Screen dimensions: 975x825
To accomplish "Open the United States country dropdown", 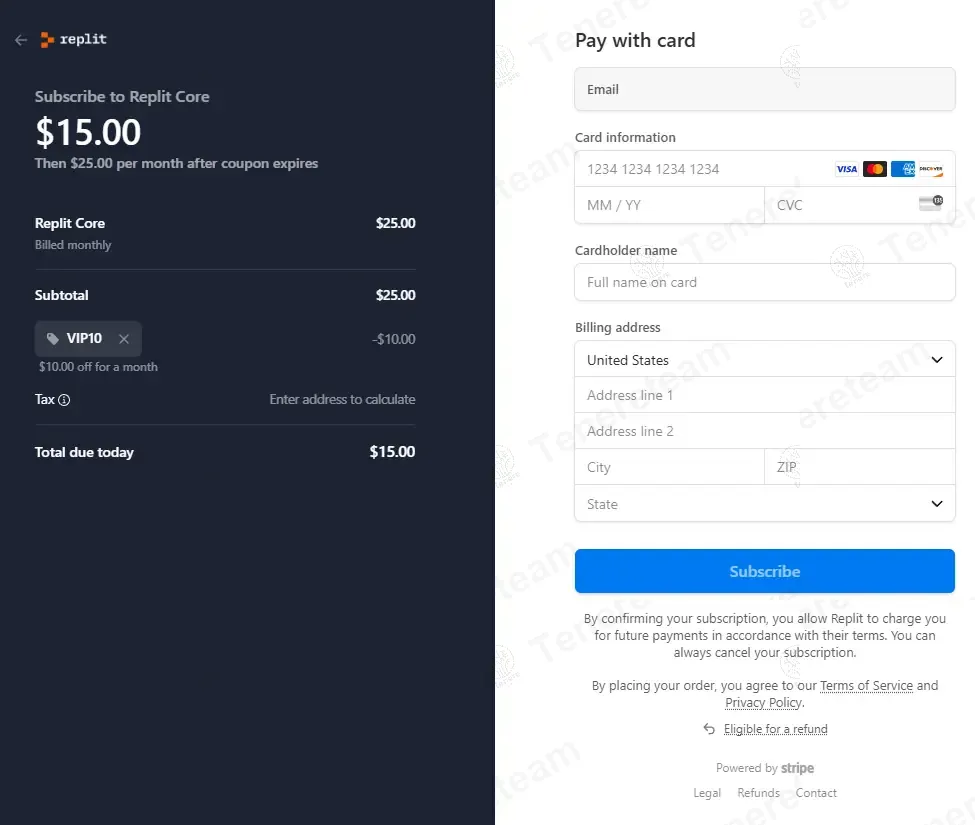I will [764, 360].
